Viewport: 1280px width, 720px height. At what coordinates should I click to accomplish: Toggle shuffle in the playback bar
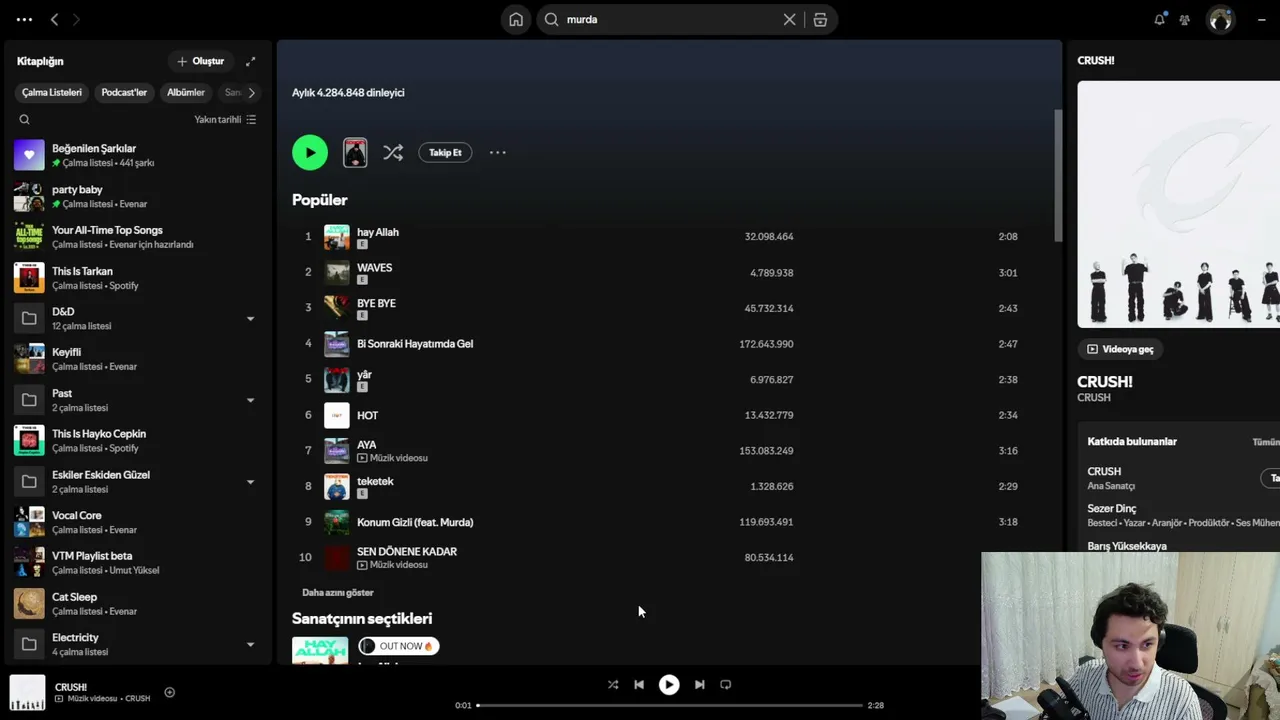(x=613, y=685)
